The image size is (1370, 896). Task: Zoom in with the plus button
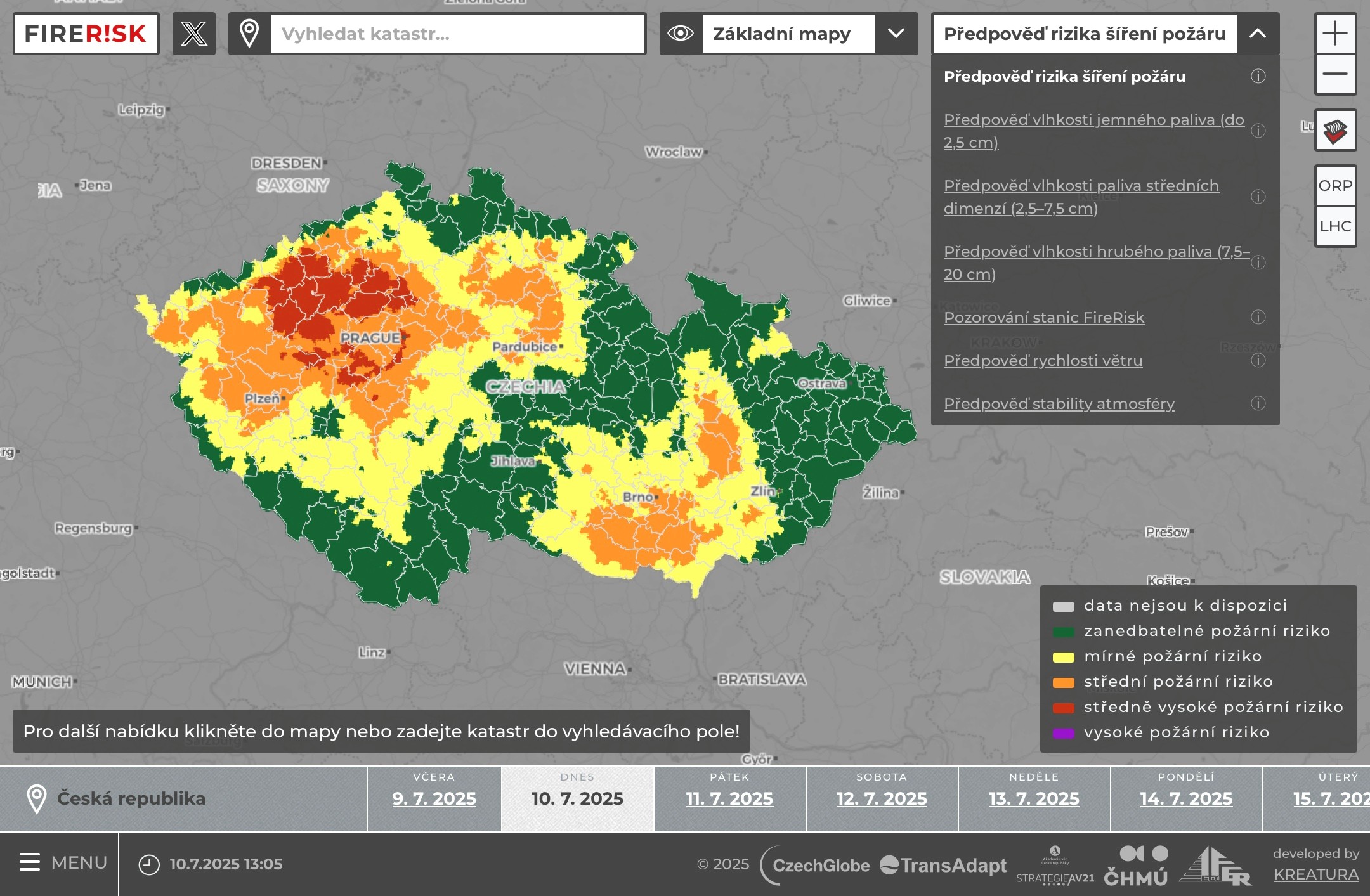coord(1335,34)
